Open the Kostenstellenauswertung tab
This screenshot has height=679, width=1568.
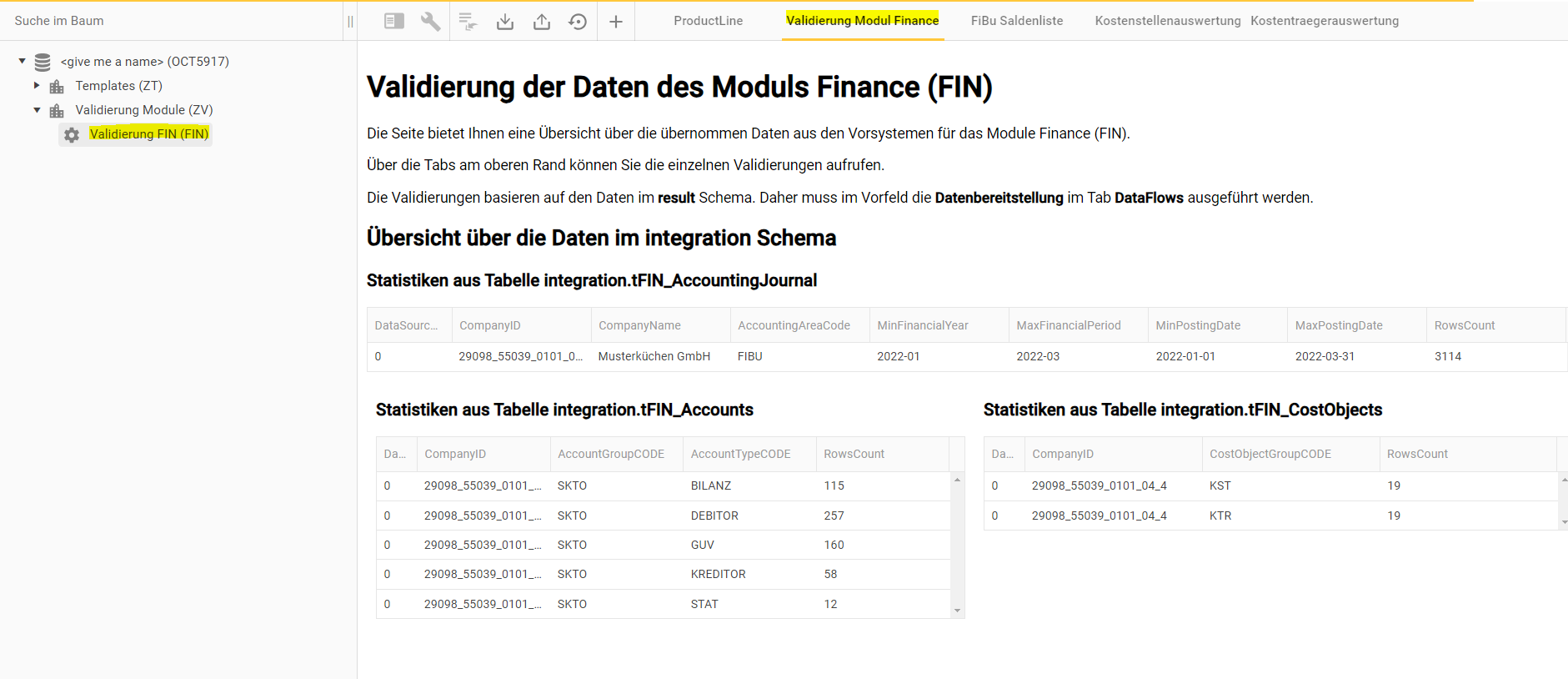point(1167,21)
